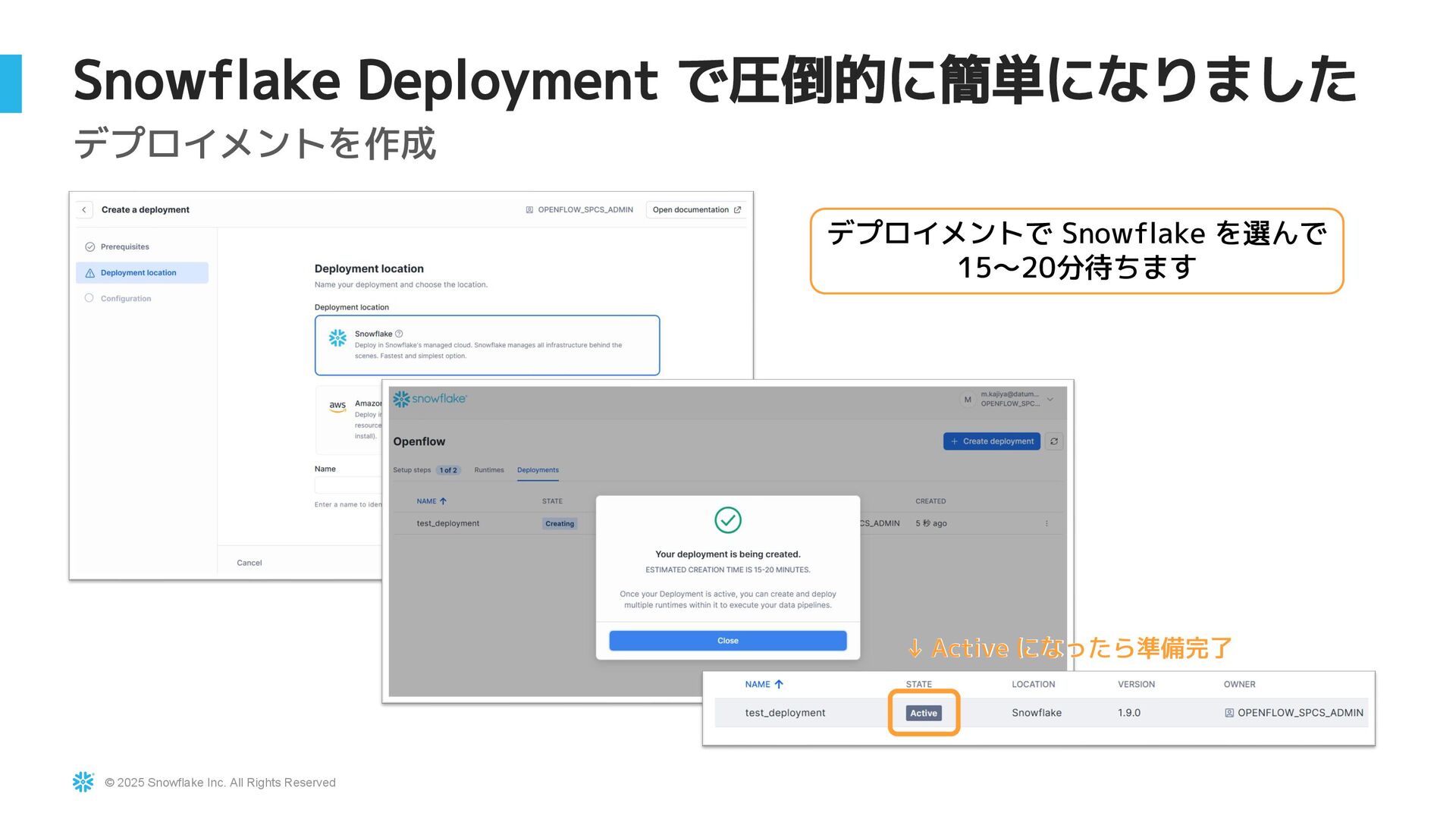The width and height of the screenshot is (1456, 819).
Task: Click the blue Close button in the dialog
Action: (x=727, y=641)
